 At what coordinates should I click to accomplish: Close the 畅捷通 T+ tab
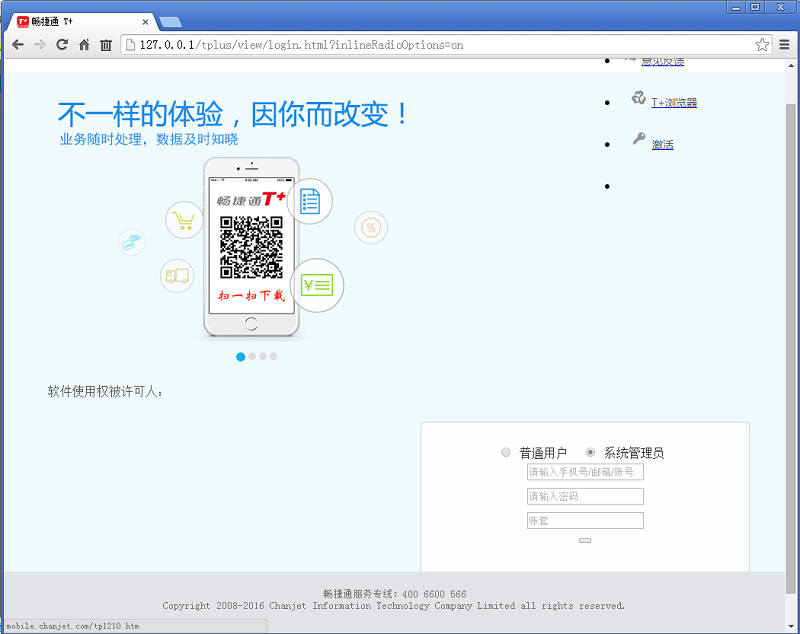tap(145, 22)
